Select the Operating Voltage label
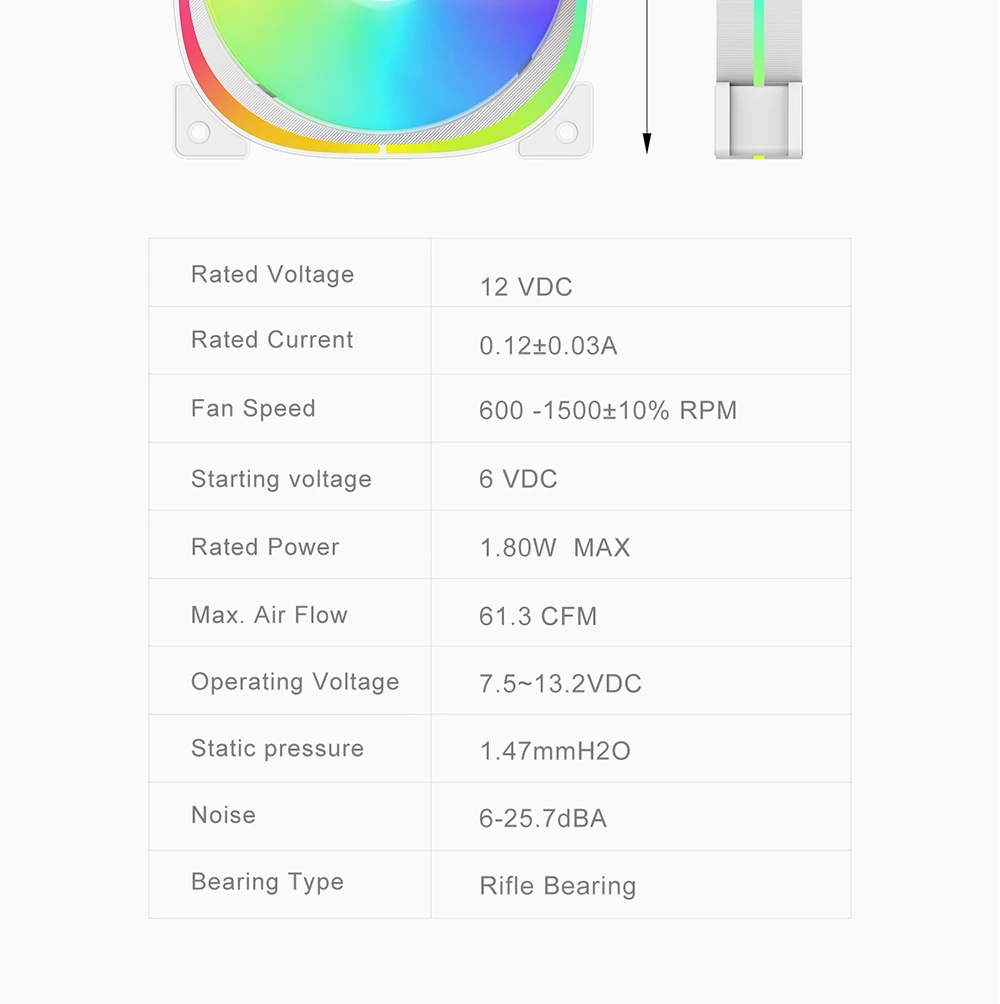This screenshot has width=1000, height=1004. click(295, 682)
